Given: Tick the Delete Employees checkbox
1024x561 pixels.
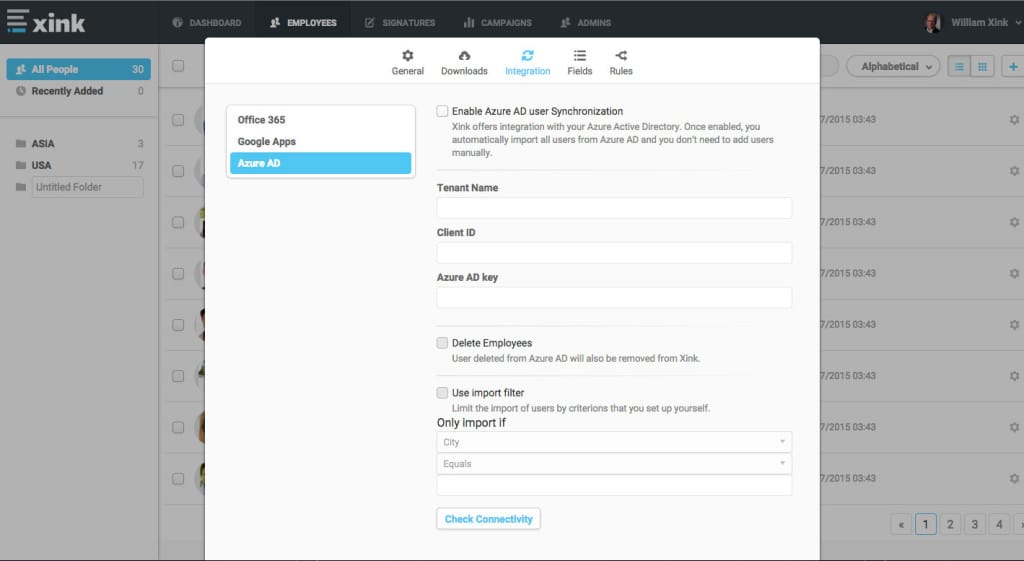Looking at the screenshot, I should pos(442,343).
